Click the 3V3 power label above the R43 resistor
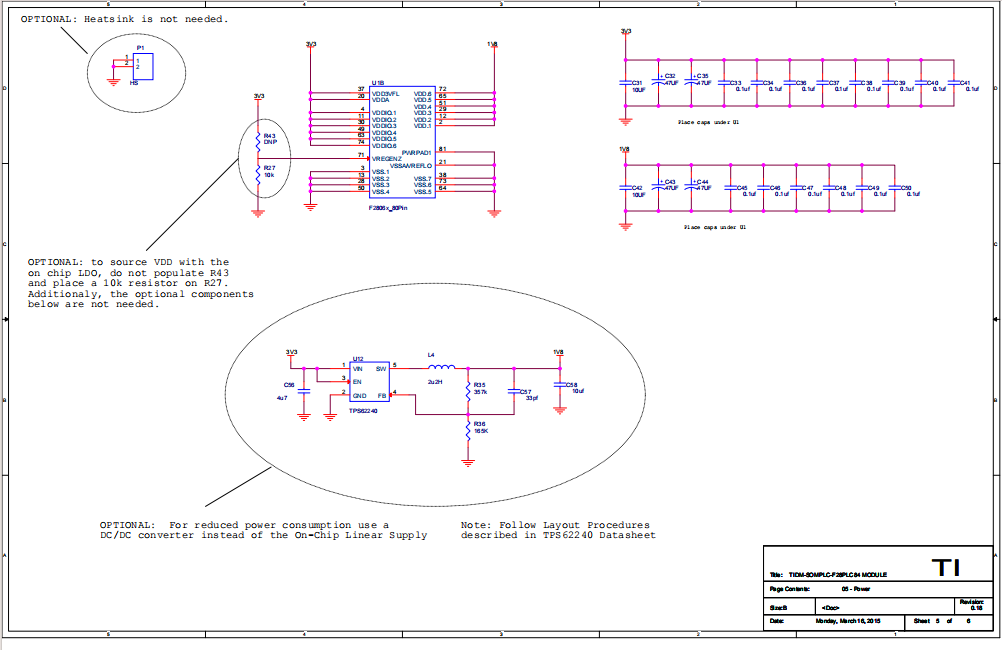This screenshot has width=1002, height=650. [x=259, y=97]
